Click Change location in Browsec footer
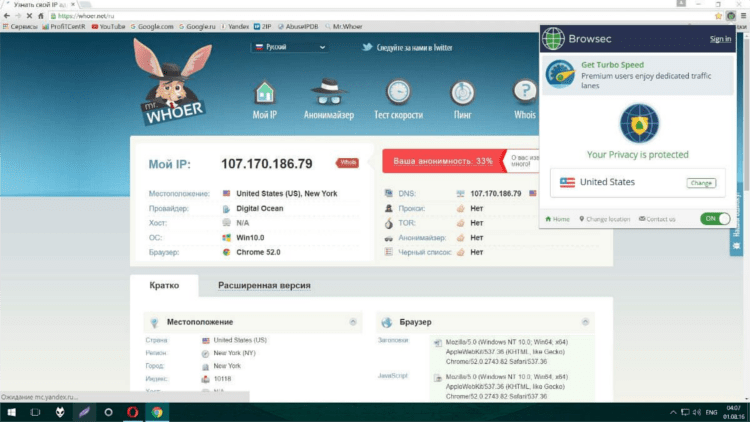The height and width of the screenshot is (422, 750). click(605, 219)
